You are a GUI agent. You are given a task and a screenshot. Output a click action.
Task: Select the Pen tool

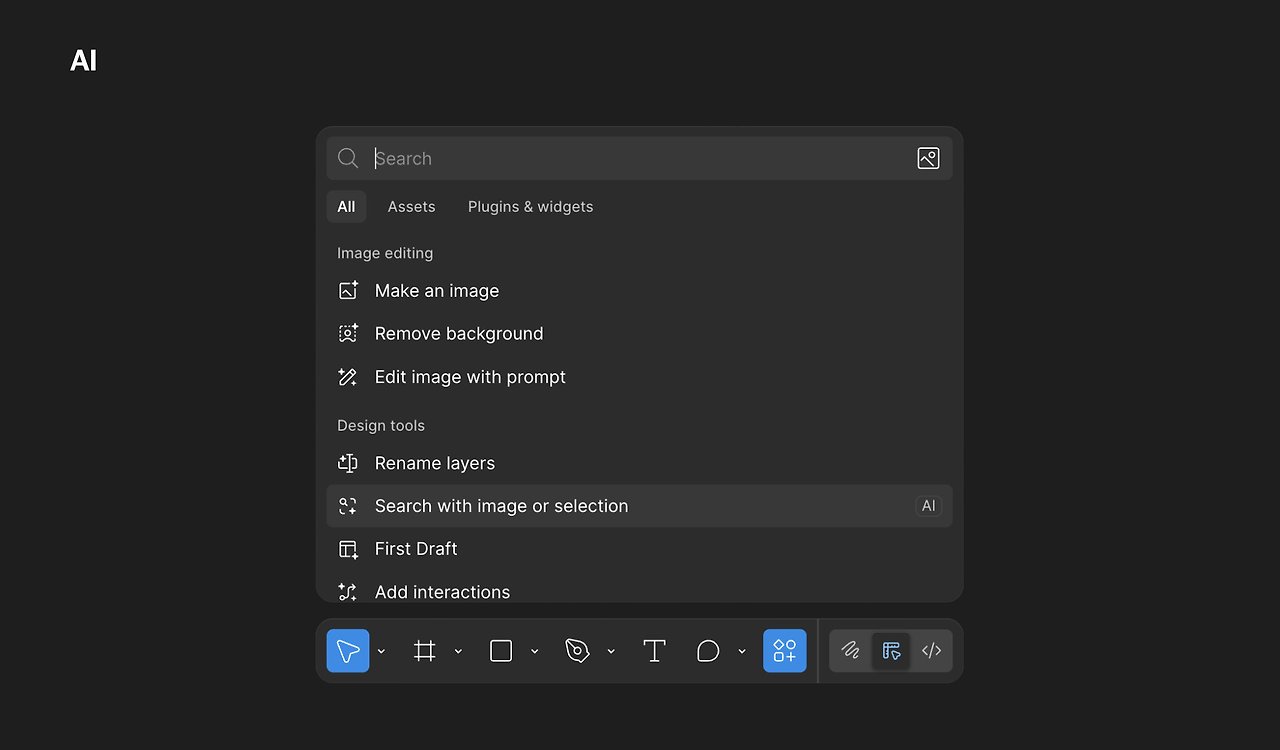tap(577, 651)
